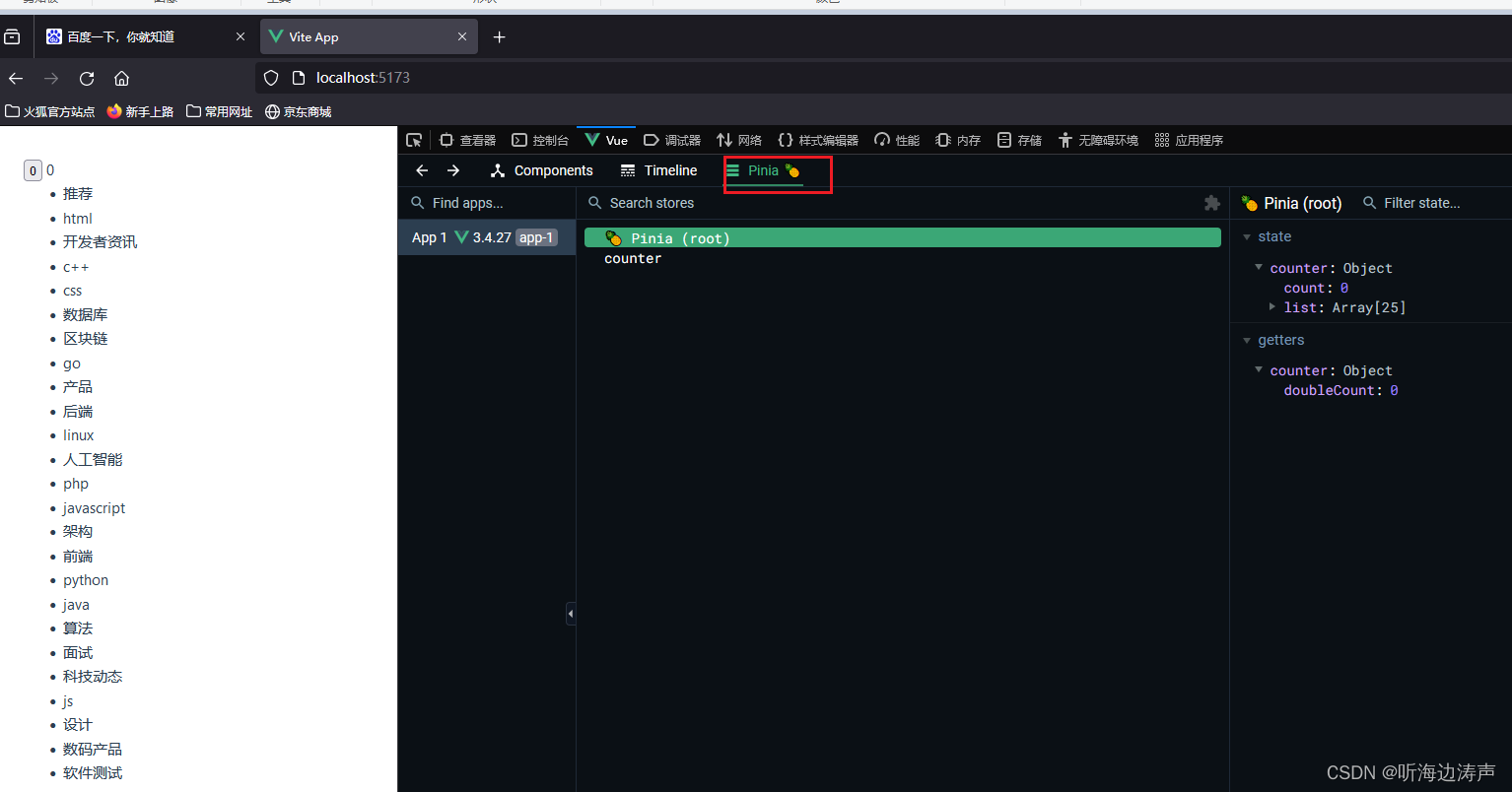Open the Debugger (调试器) tab

(672, 140)
